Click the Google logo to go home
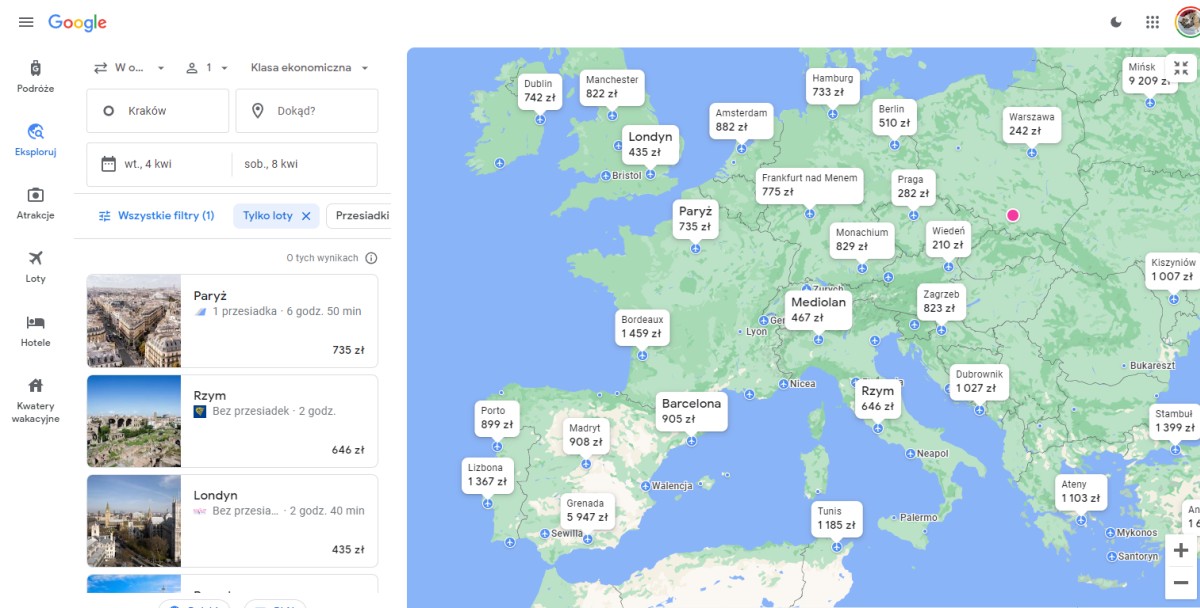1200x608 pixels. (x=79, y=21)
